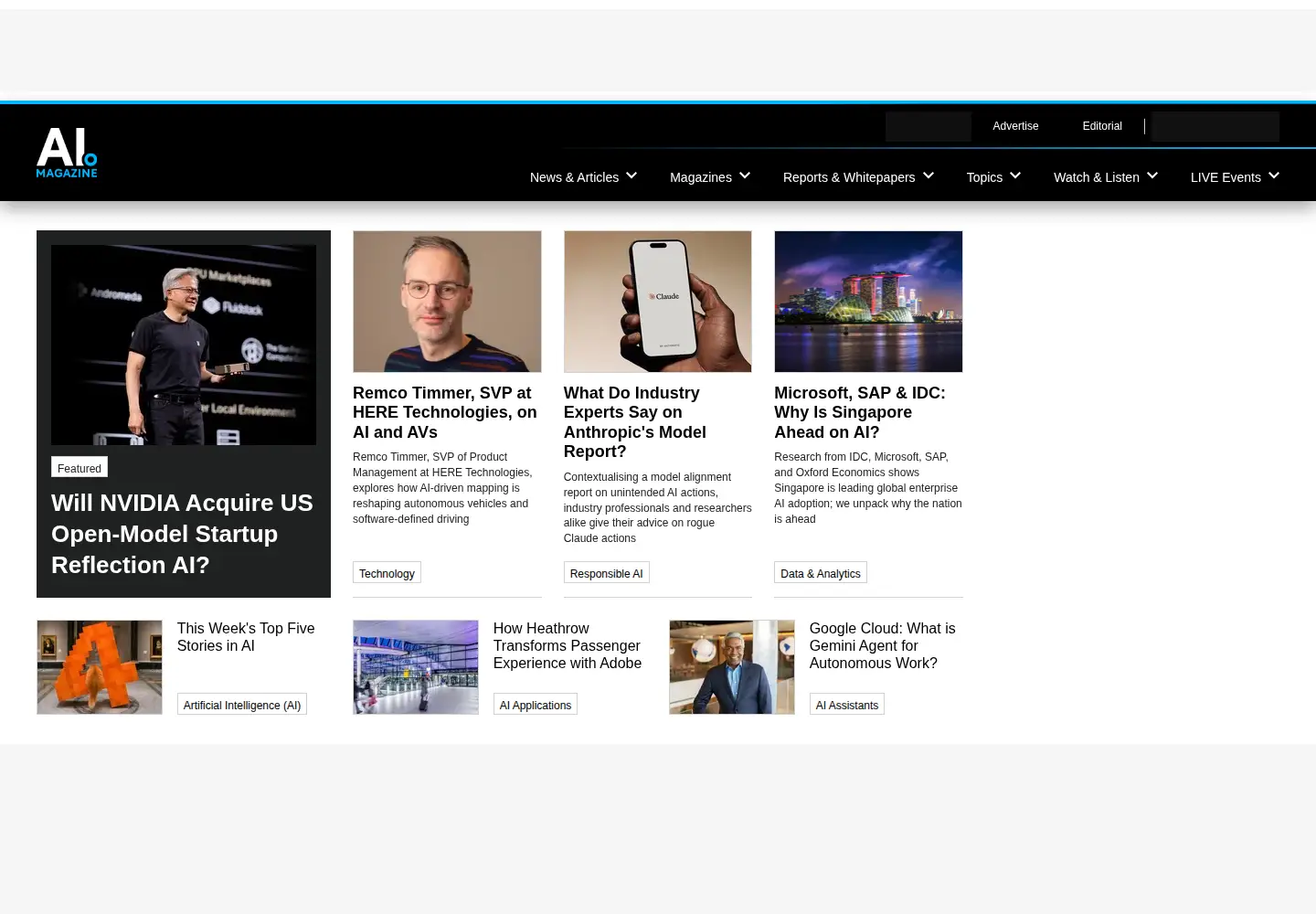Read the Gemini Agent for Autonomous Work article
Image resolution: width=1316 pixels, height=914 pixels.
(882, 645)
